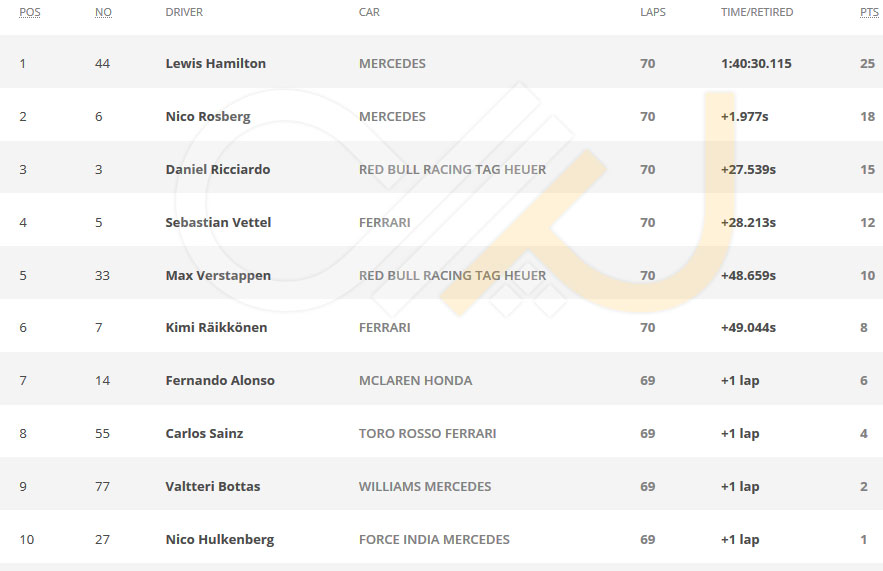Open Max Verstappen's driver name
Viewport: 883px width, 571px height.
(218, 275)
